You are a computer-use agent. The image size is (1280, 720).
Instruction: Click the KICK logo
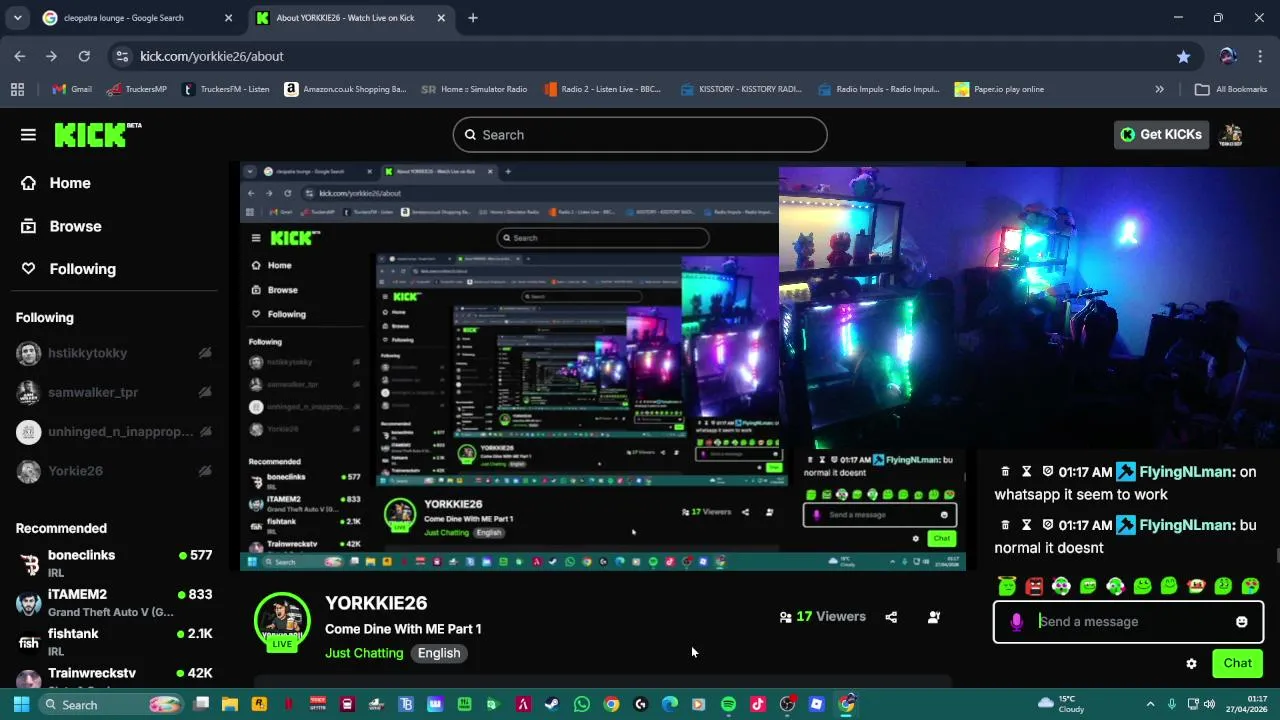click(97, 135)
